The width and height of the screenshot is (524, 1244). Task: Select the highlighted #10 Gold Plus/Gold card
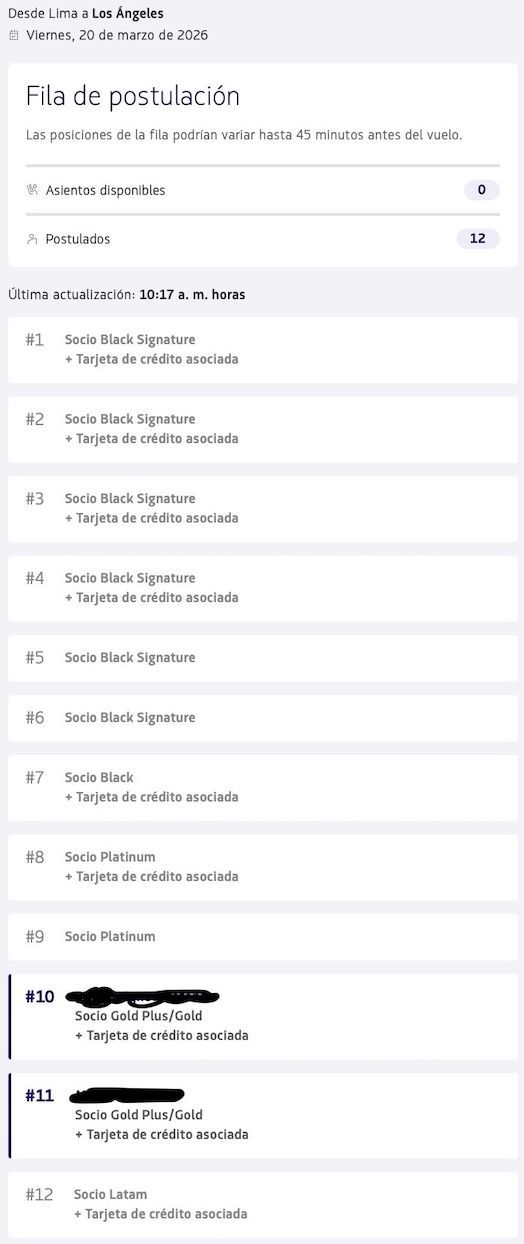point(263,1016)
